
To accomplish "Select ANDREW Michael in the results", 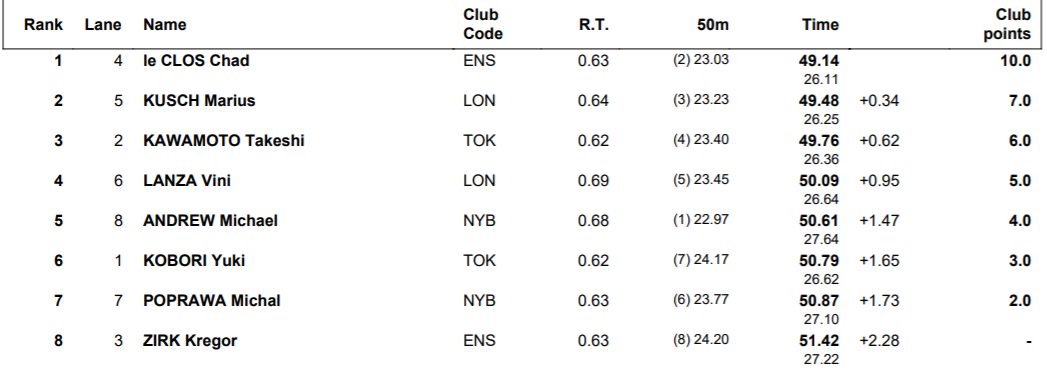I will [210, 221].
